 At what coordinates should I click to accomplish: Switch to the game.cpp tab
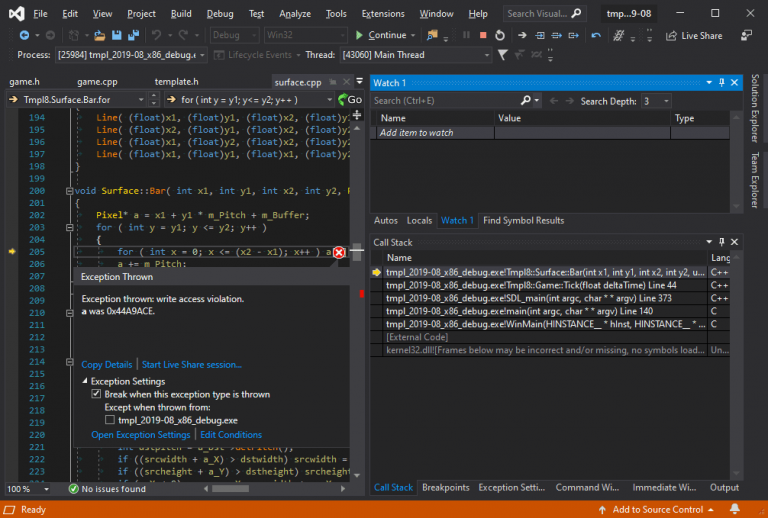pyautogui.click(x=97, y=82)
